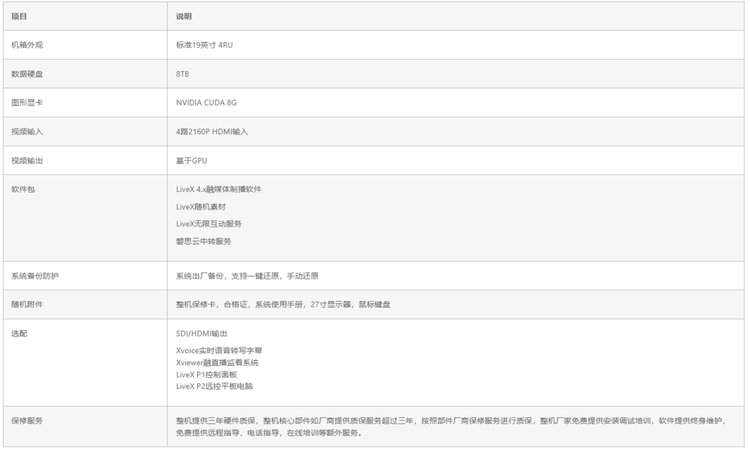
Task: Select the 机箱外观 row label
Action: click(x=27, y=45)
